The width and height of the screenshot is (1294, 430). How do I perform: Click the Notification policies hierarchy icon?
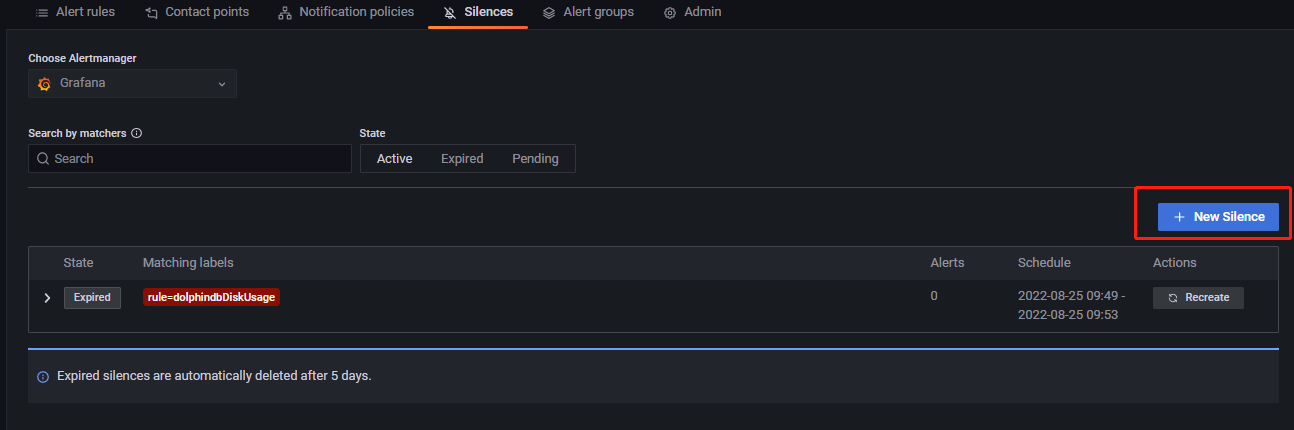click(x=285, y=13)
